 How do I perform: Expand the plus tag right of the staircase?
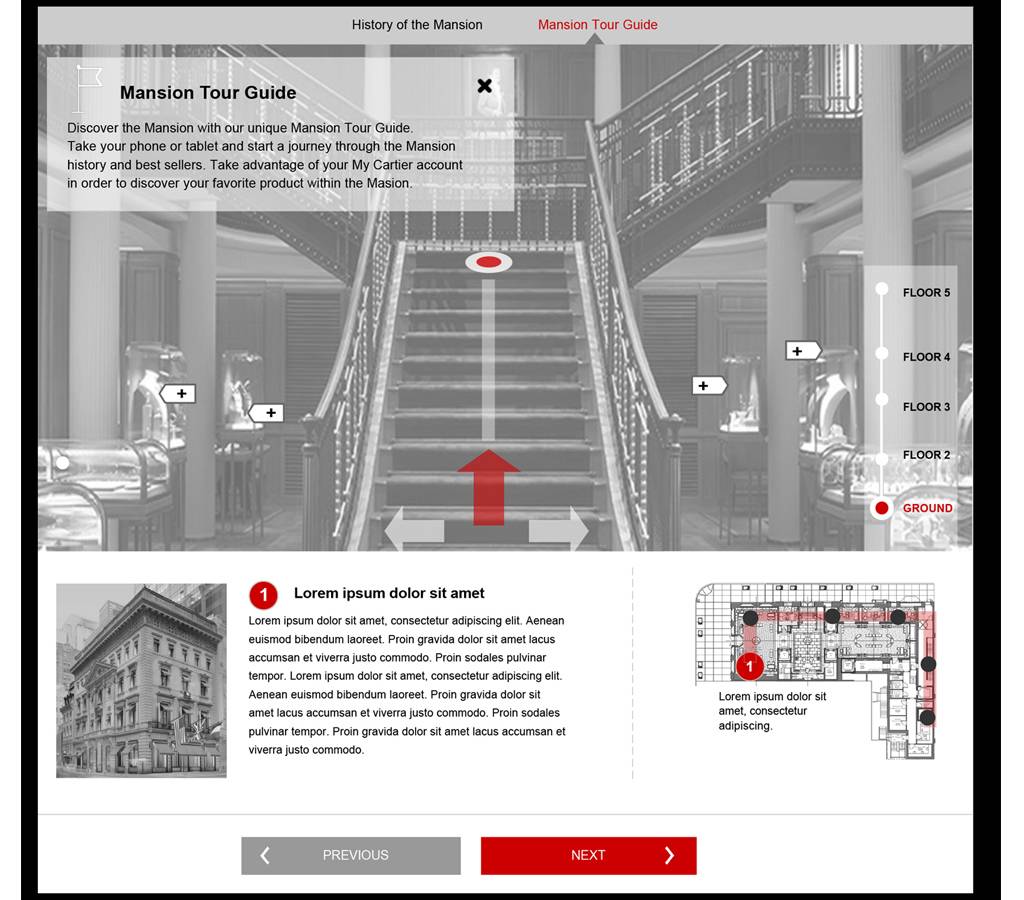point(707,386)
